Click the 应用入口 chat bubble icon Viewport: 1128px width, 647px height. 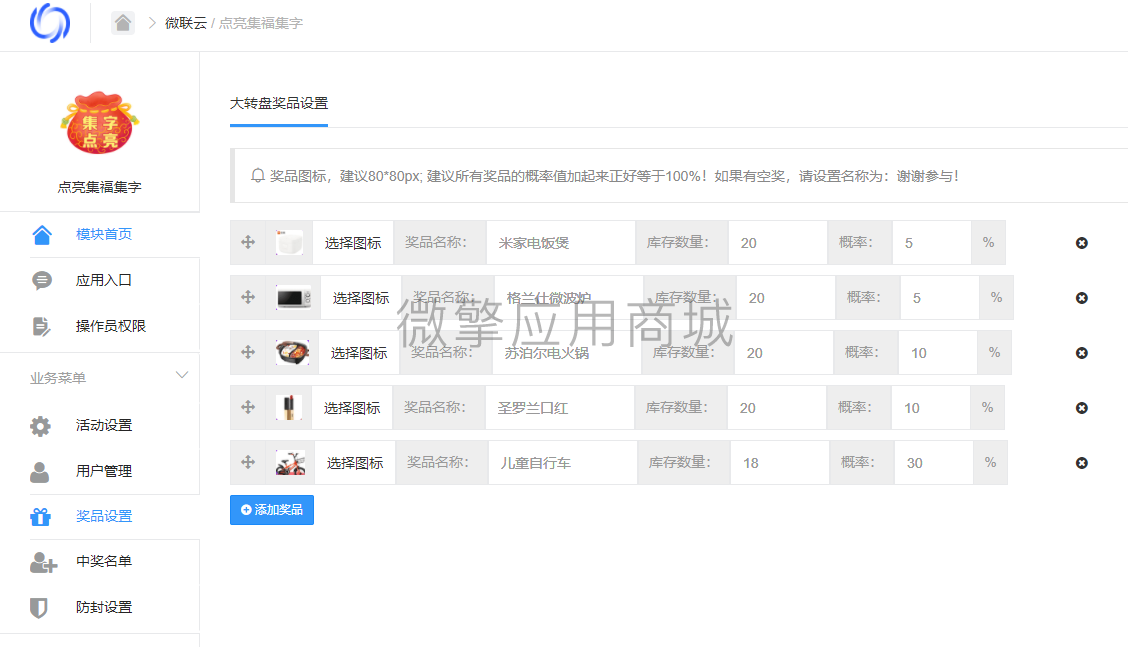[x=40, y=280]
